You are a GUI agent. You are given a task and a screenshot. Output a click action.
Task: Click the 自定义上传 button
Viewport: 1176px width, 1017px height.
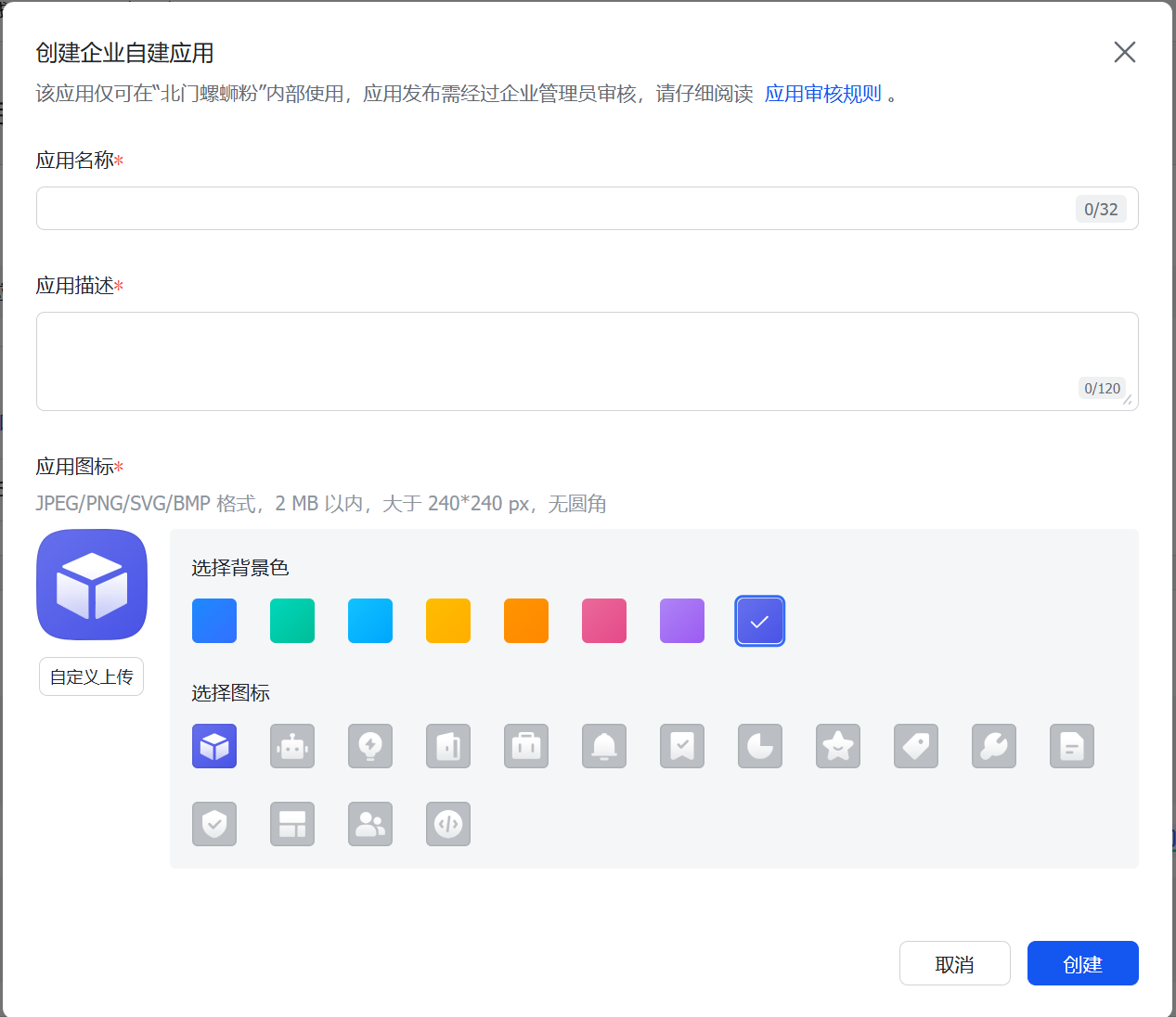(91, 676)
